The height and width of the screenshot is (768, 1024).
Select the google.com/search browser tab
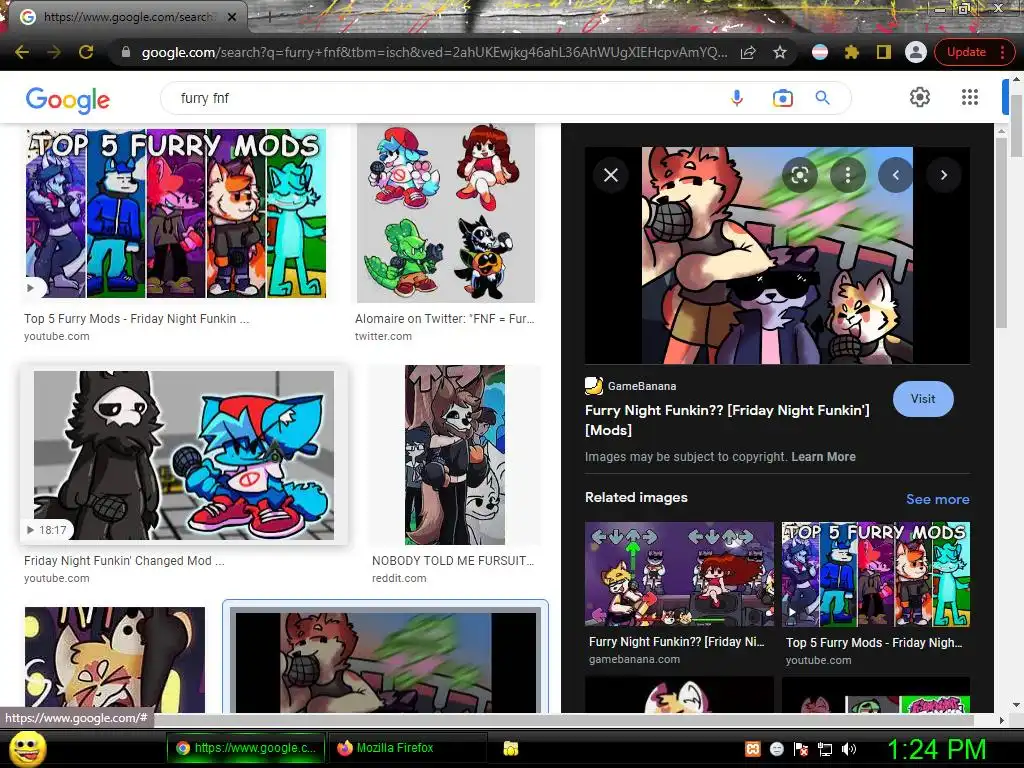point(128,17)
